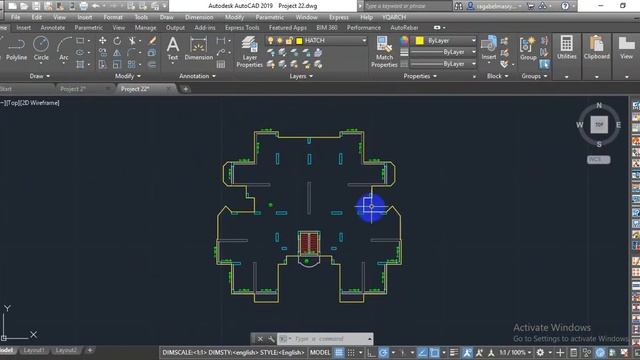This screenshot has width=640, height=360.
Task: Click the yellow layer color swatch of HATCH
Action: [299, 40]
